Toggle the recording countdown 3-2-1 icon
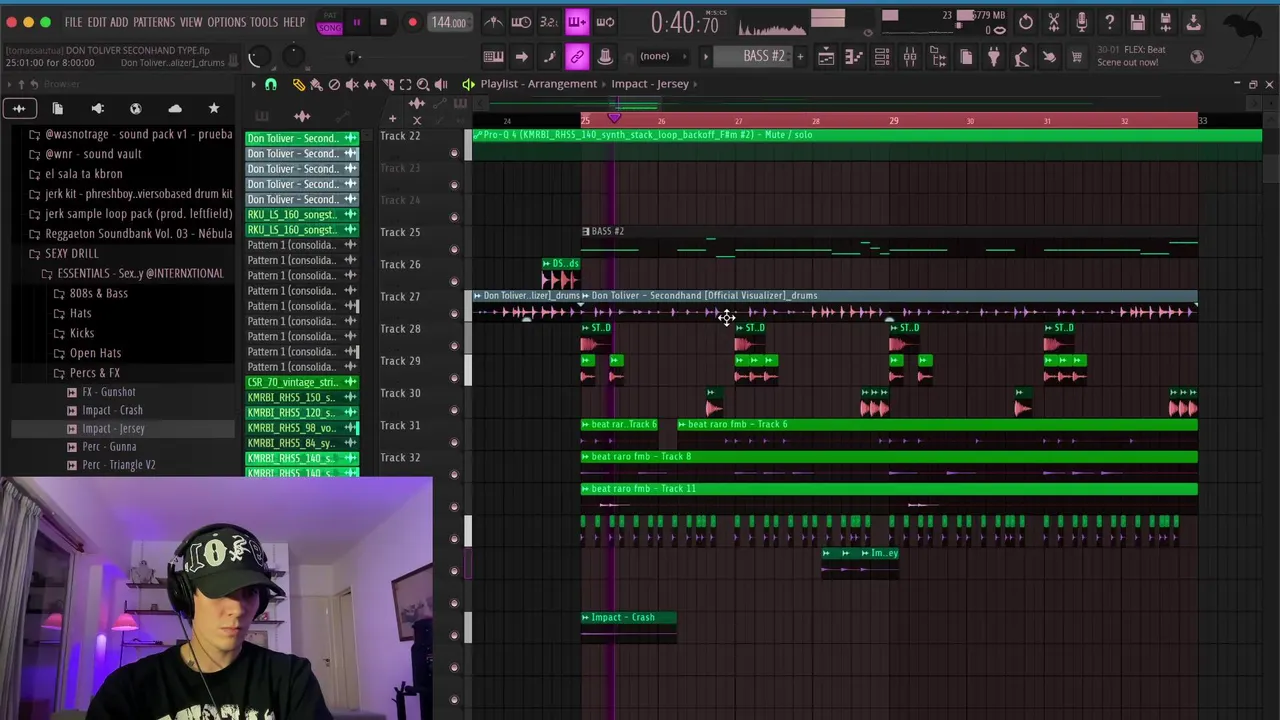Image resolution: width=1280 pixels, height=720 pixels. click(549, 22)
